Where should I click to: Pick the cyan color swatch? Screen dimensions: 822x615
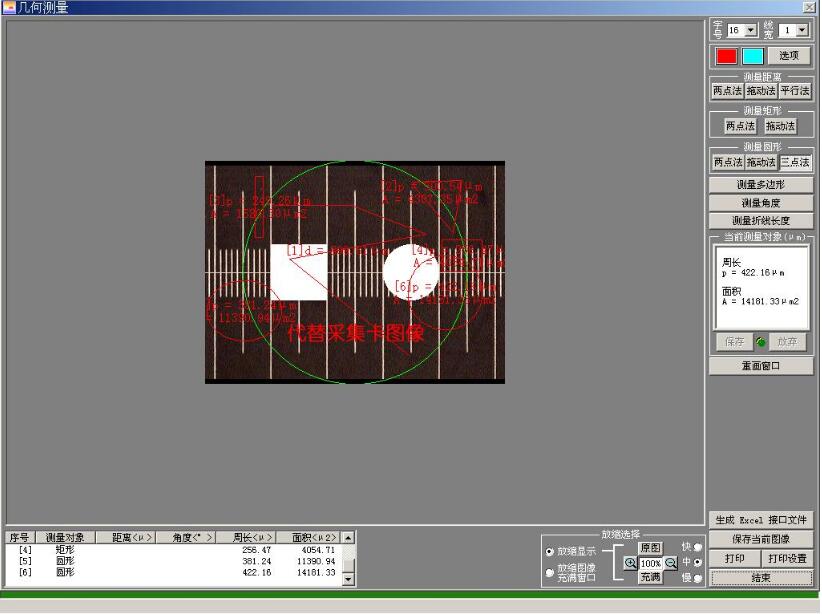pos(753,56)
